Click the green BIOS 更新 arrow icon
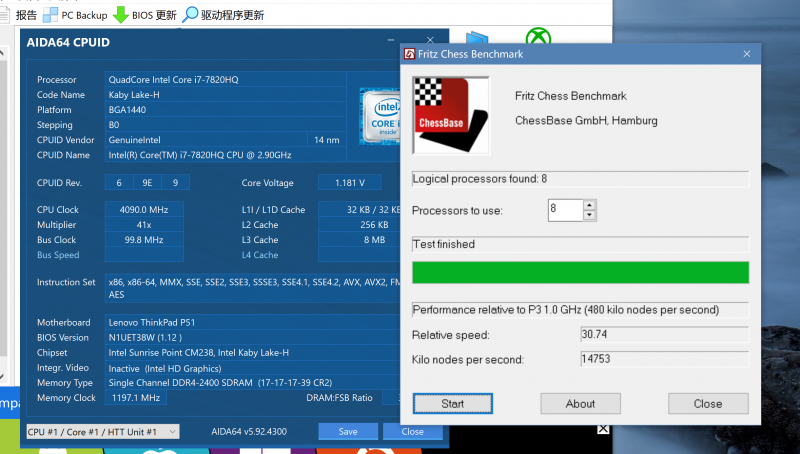Viewport: 800px width, 454px height. coord(121,15)
